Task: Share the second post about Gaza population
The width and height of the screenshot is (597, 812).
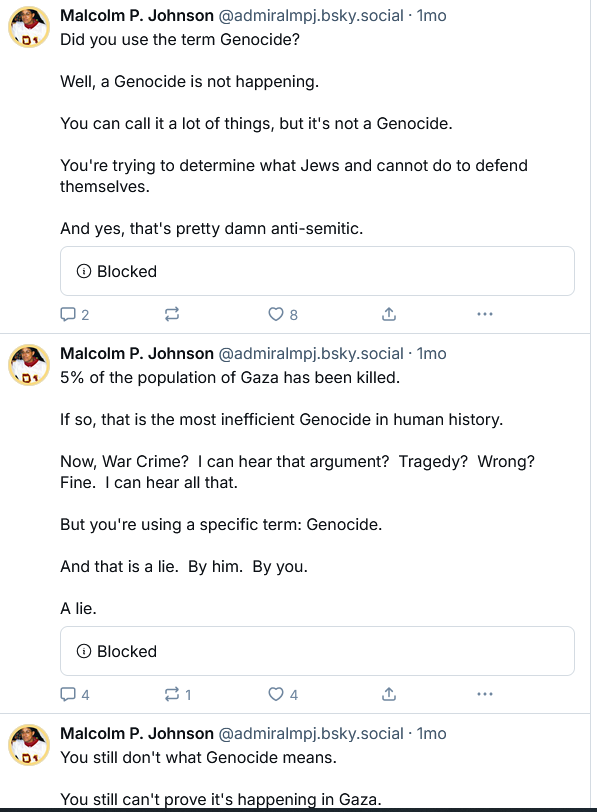Action: click(389, 694)
